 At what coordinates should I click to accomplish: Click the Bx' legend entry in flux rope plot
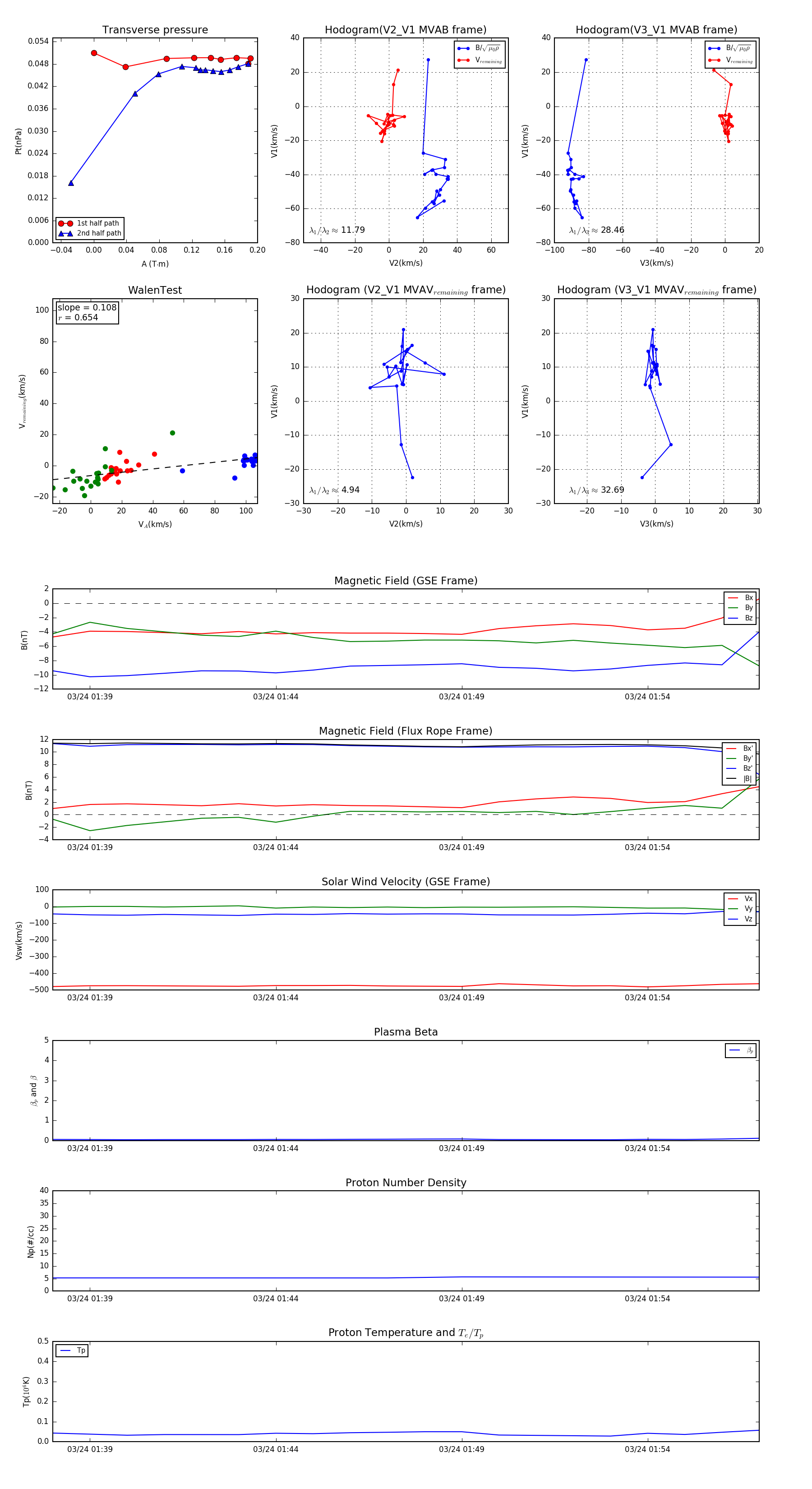point(739,749)
